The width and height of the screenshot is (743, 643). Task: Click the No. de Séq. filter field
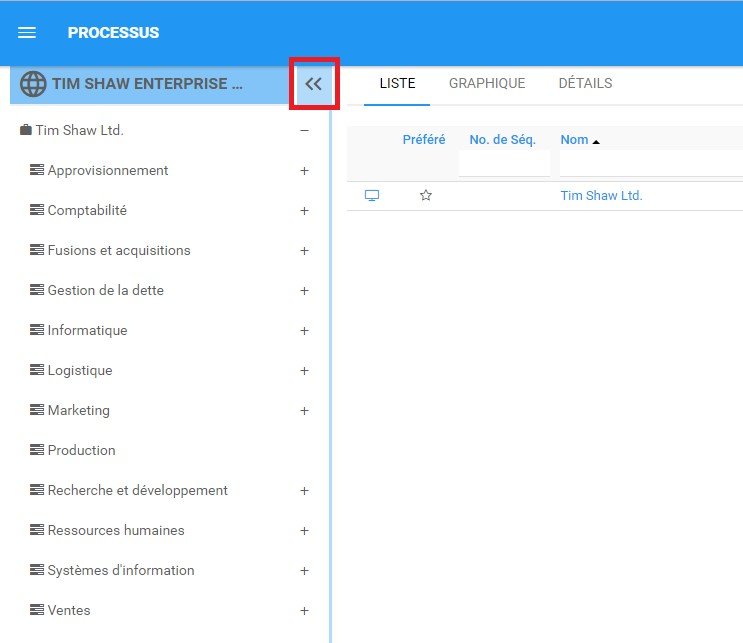tap(504, 163)
